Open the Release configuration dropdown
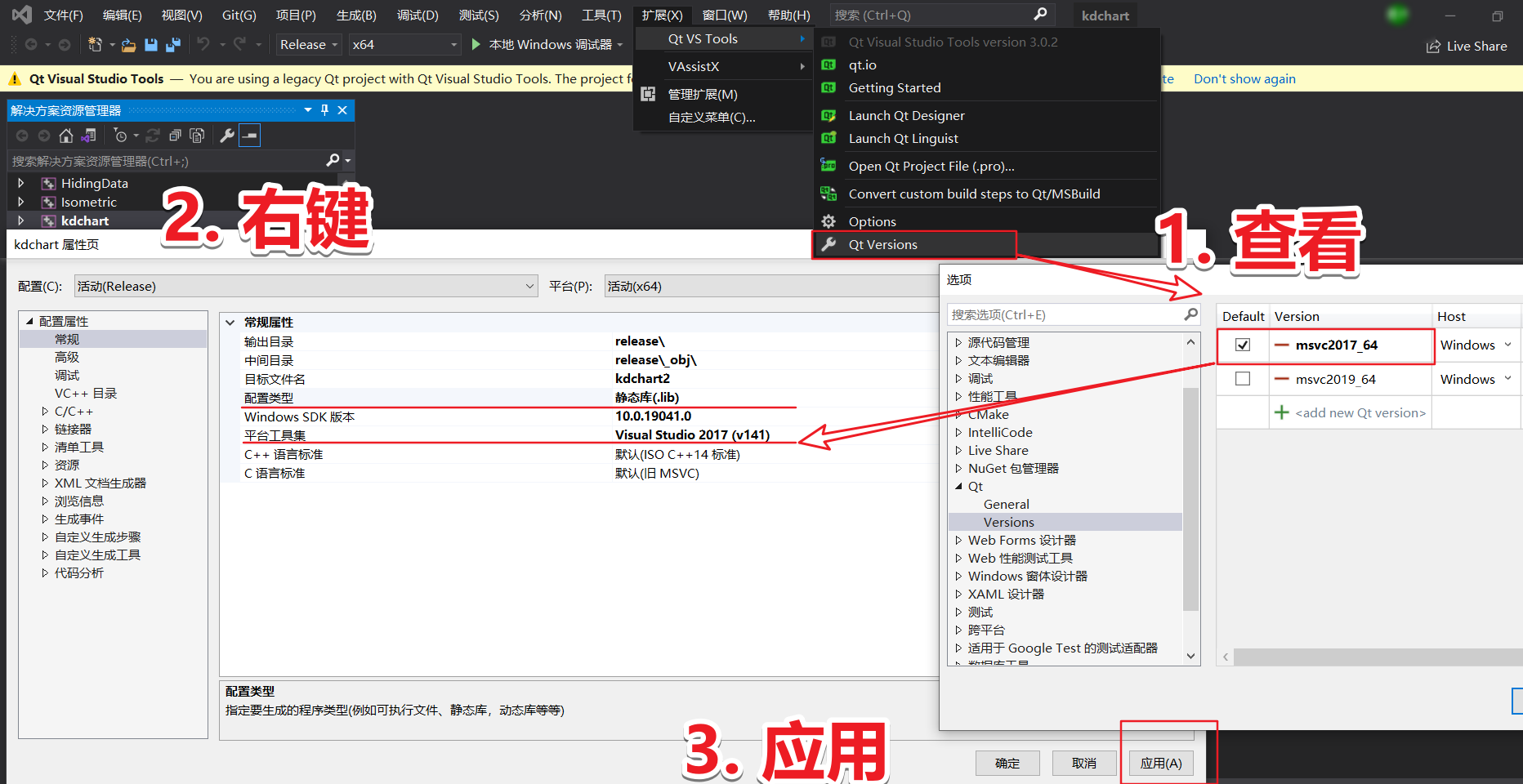The image size is (1523, 784). tap(309, 45)
